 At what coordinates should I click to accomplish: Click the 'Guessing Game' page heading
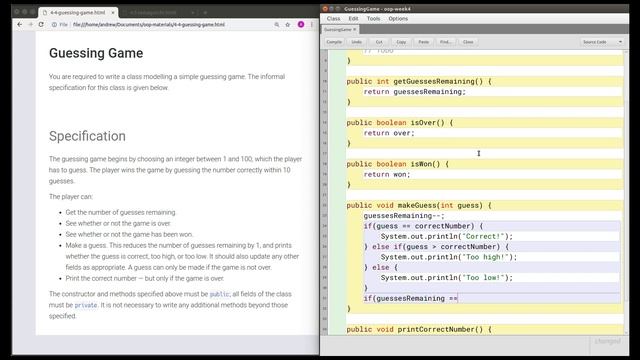[96, 53]
